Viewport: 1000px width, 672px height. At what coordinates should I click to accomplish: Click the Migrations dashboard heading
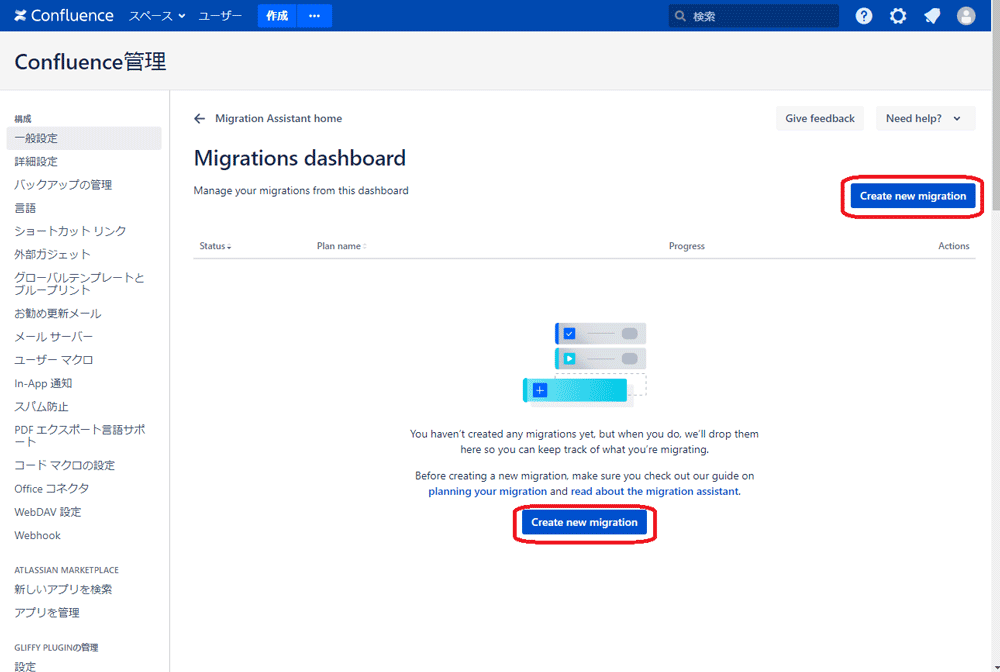(300, 158)
